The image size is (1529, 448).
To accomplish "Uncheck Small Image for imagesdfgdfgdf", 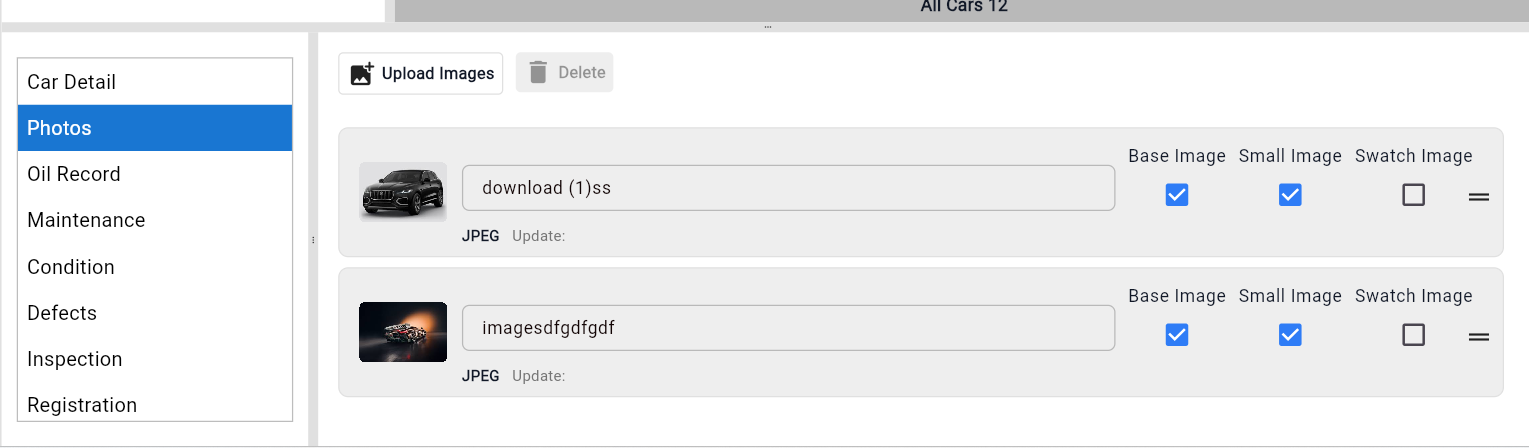I will click(1290, 335).
